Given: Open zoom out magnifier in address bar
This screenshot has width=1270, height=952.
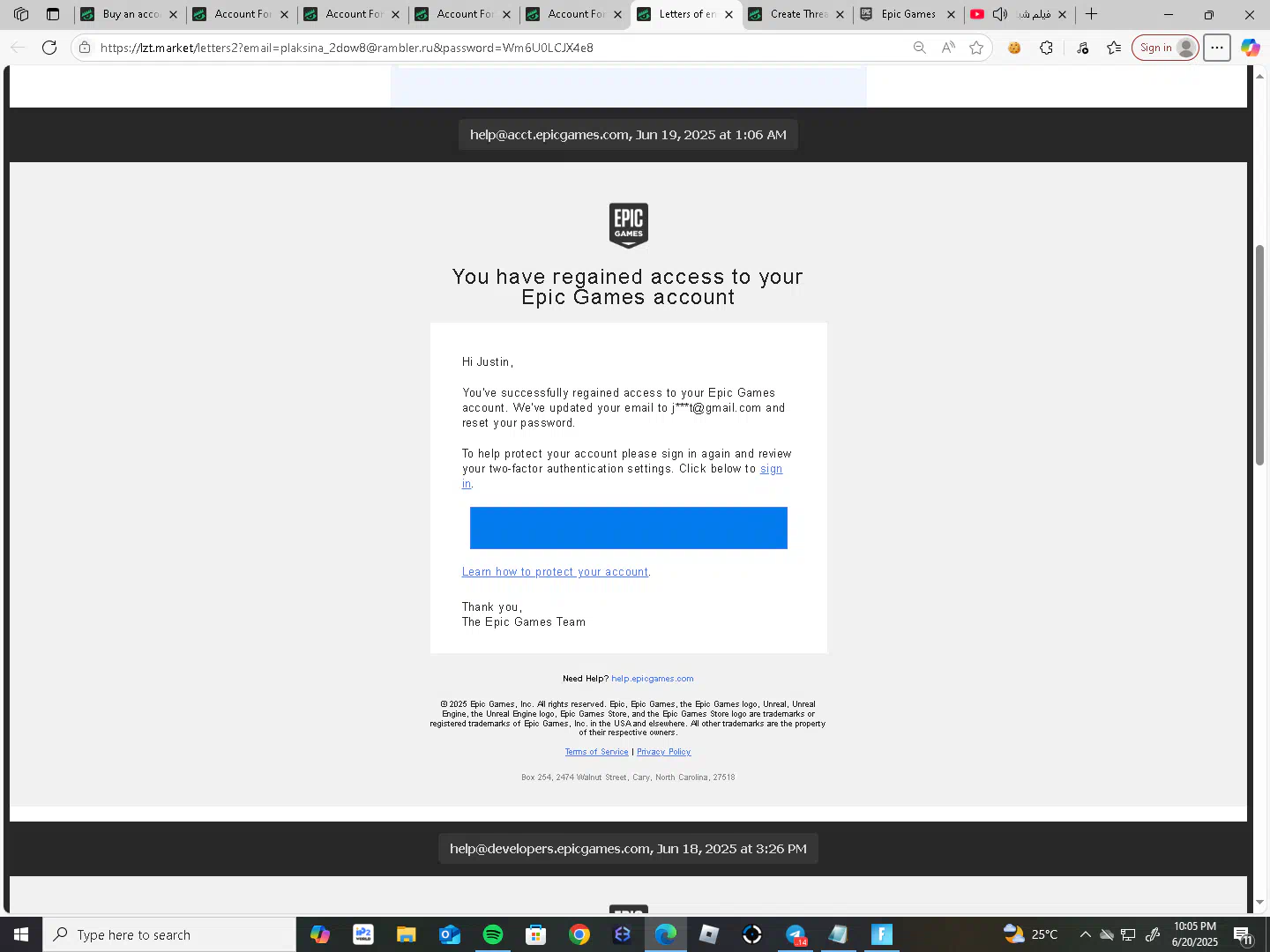Looking at the screenshot, I should point(920,48).
